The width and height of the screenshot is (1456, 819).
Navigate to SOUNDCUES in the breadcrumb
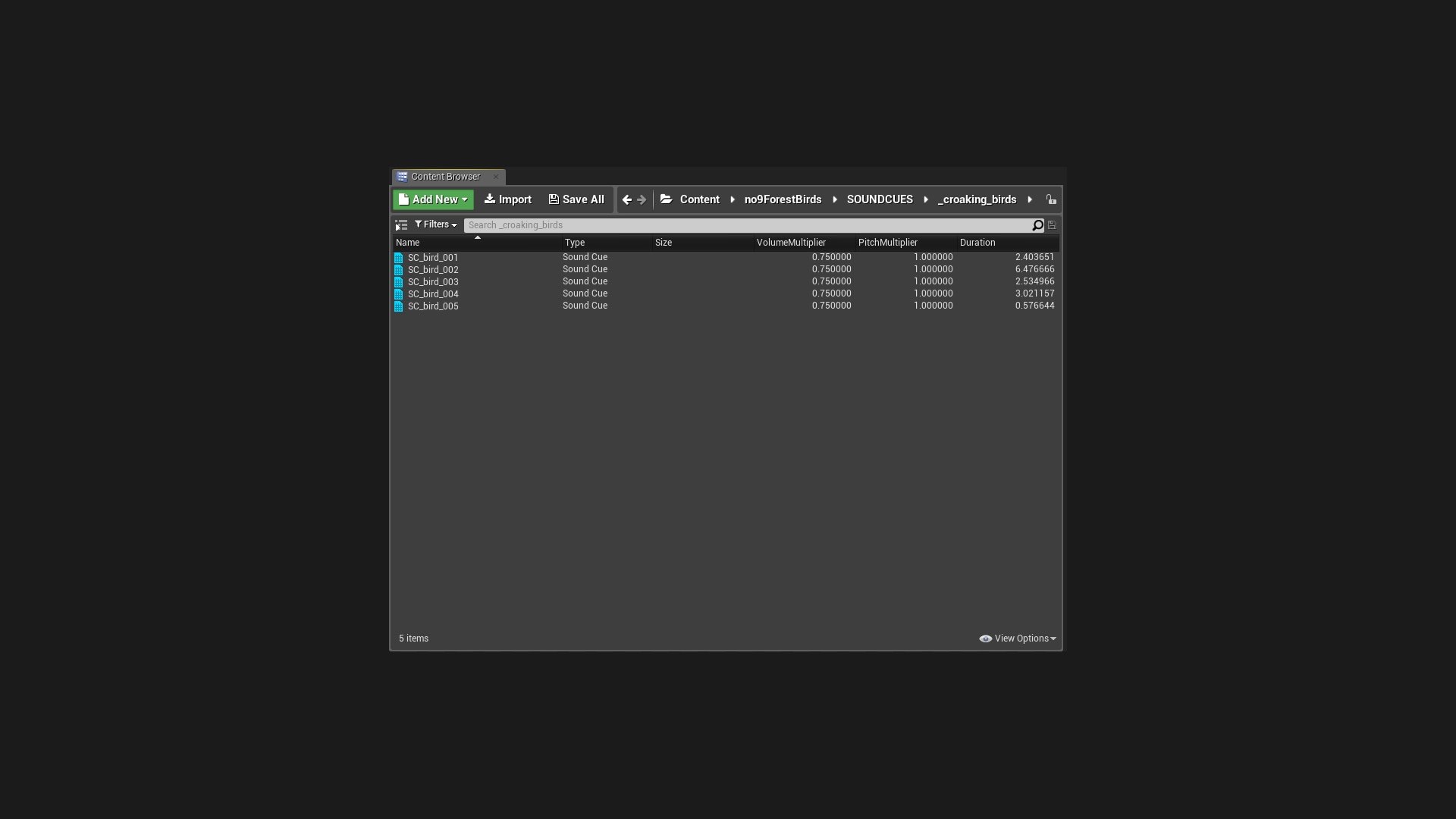(x=879, y=199)
